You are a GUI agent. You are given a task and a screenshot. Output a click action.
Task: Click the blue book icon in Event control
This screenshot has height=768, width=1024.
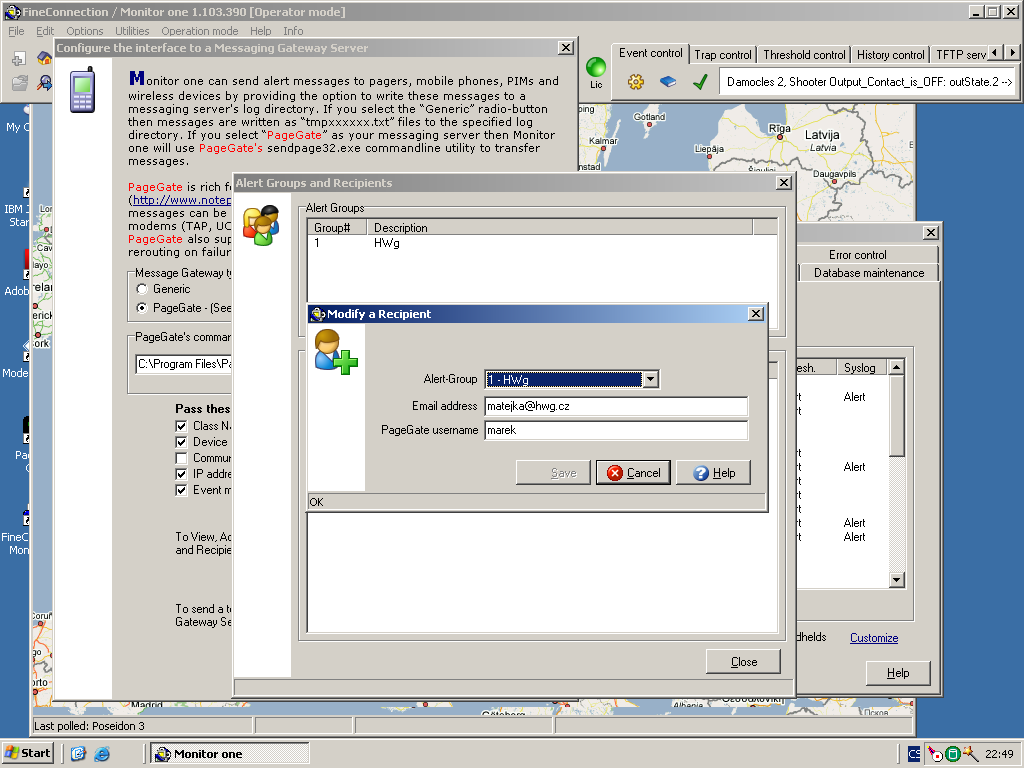click(667, 82)
